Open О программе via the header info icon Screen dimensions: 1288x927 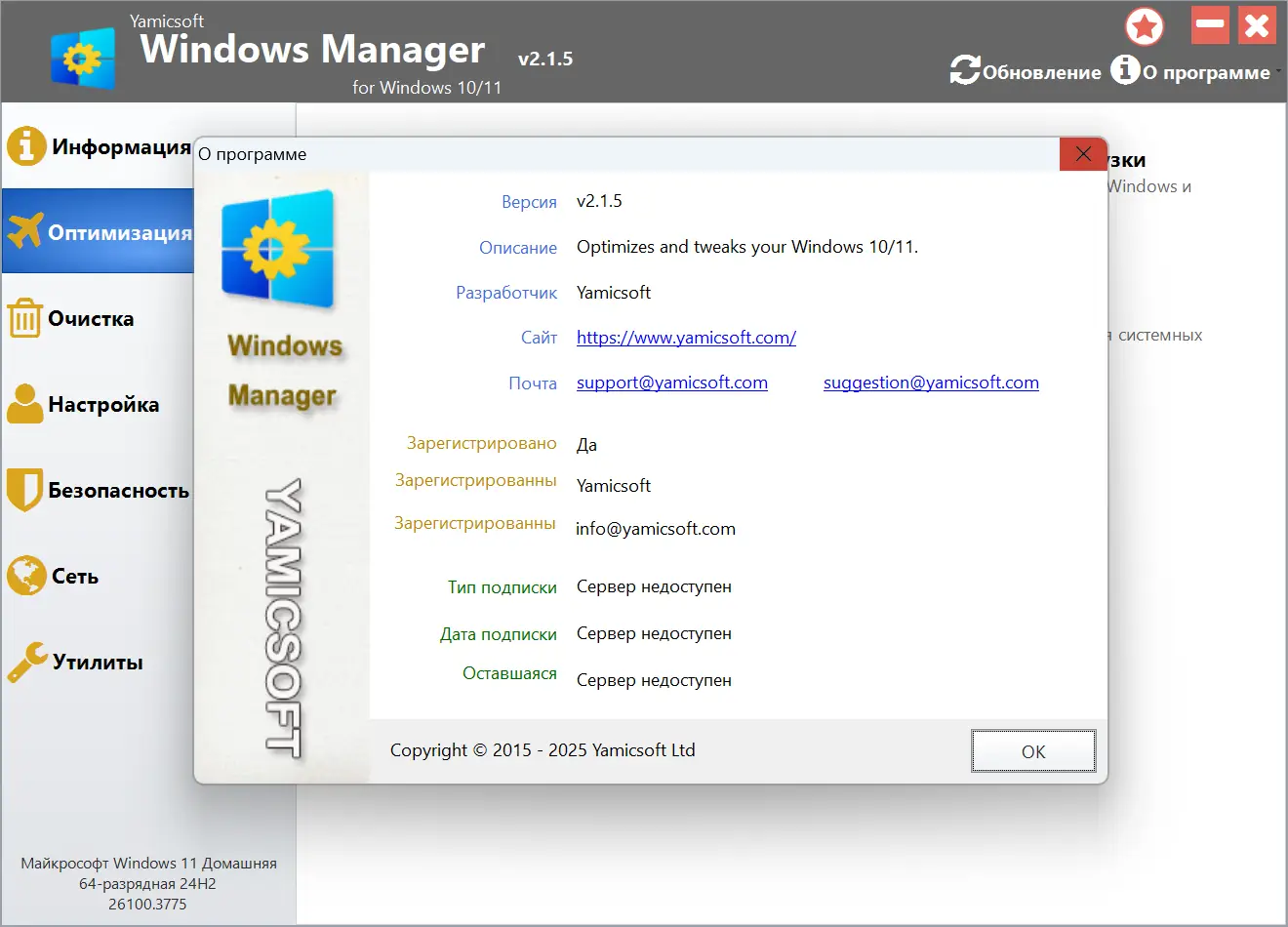(1125, 69)
